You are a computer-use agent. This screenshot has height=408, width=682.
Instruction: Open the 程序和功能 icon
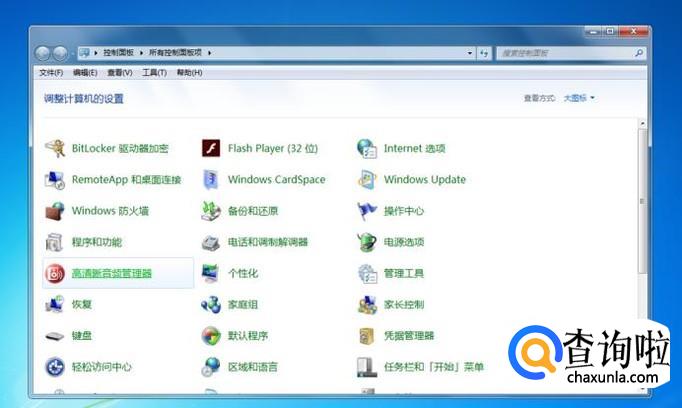click(55, 242)
